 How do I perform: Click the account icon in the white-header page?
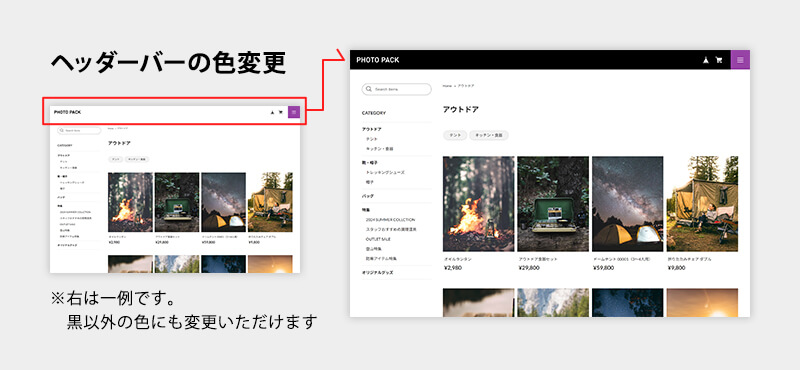click(272, 112)
